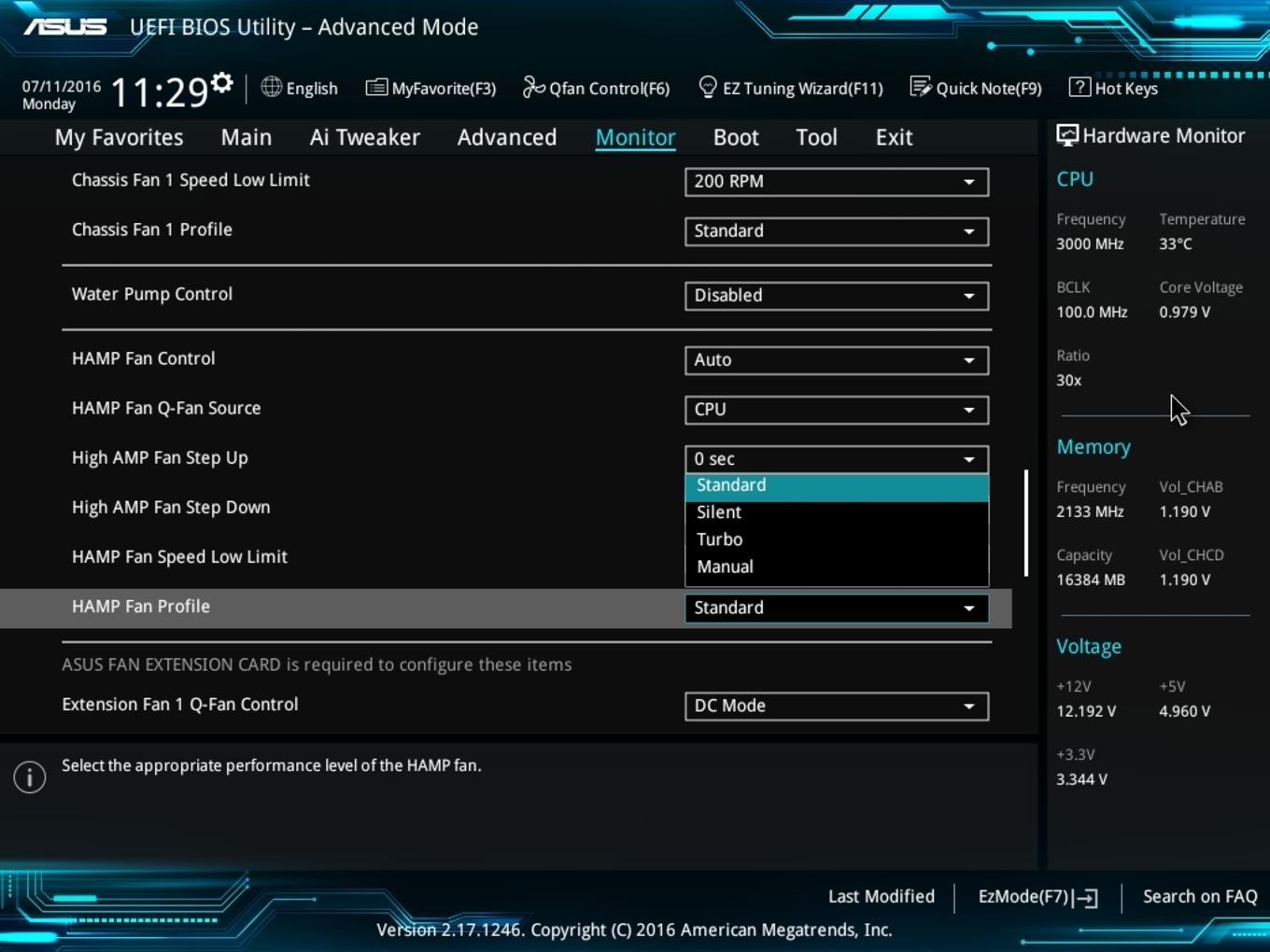This screenshot has height=952, width=1270.
Task: Show Hot Keys list
Action: [x=1113, y=88]
